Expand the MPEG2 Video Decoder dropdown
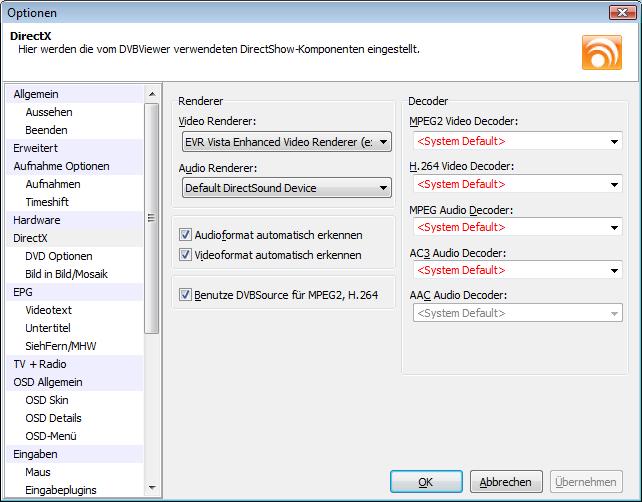642x502 pixels. [518, 141]
